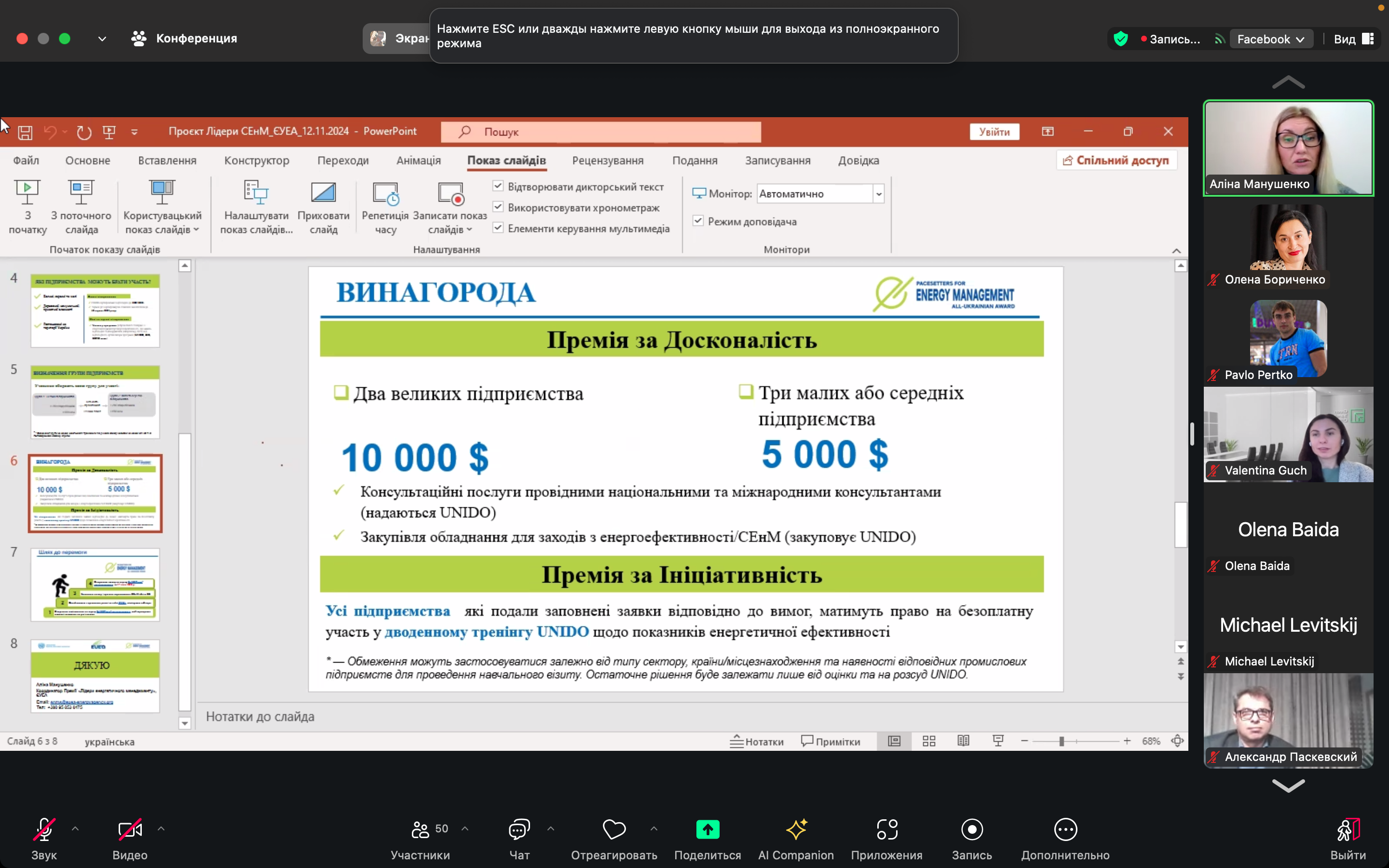This screenshot has width=1389, height=868.
Task: Open Налаштувати показ слайдів settings
Action: pos(257,207)
